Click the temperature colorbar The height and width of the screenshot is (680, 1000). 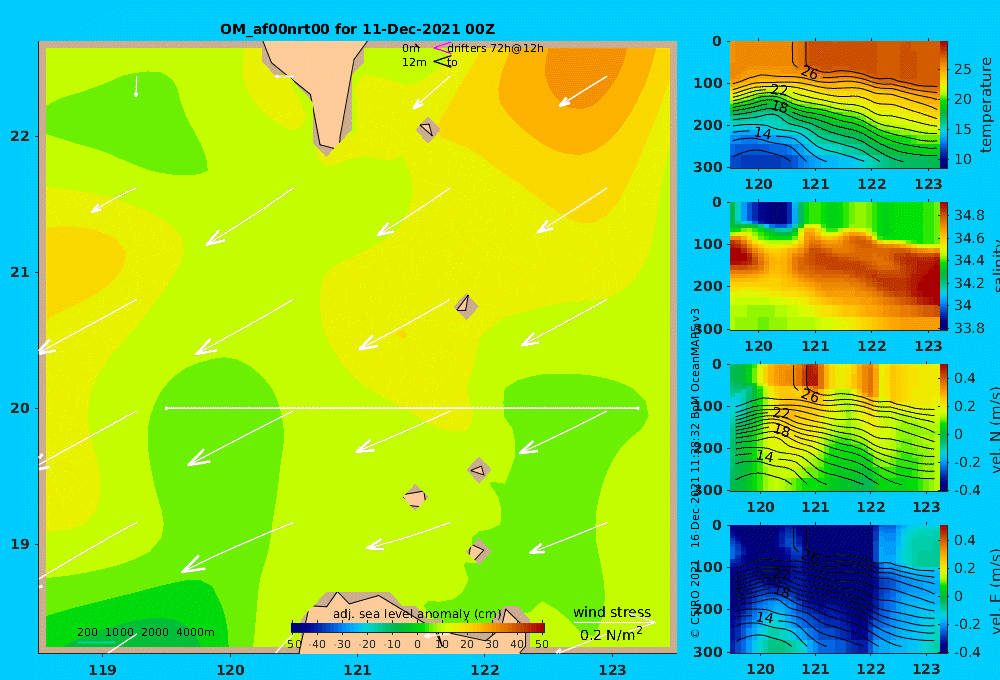pos(944,105)
